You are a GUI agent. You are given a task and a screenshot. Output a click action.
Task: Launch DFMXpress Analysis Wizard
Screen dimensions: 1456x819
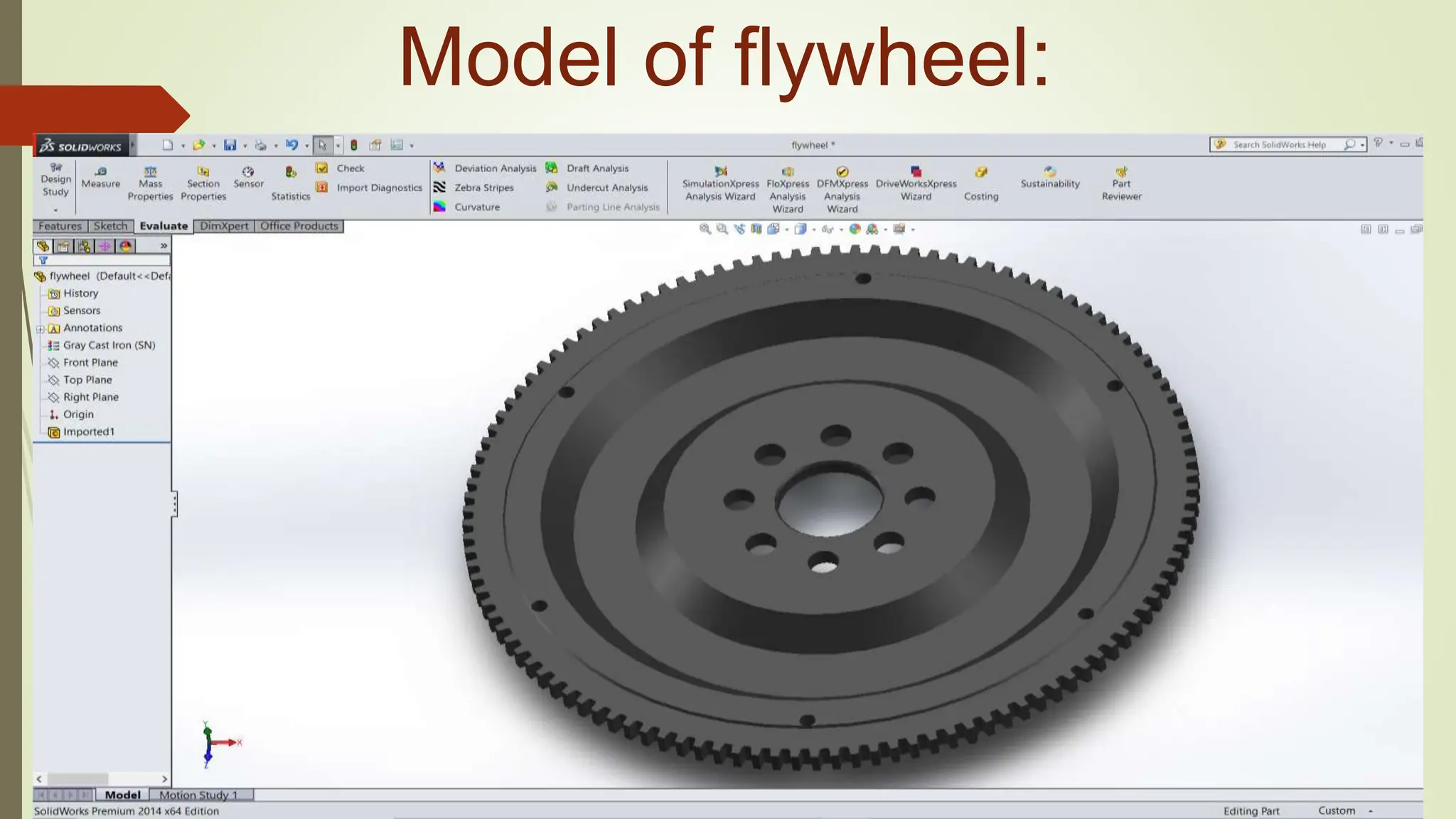tap(842, 189)
